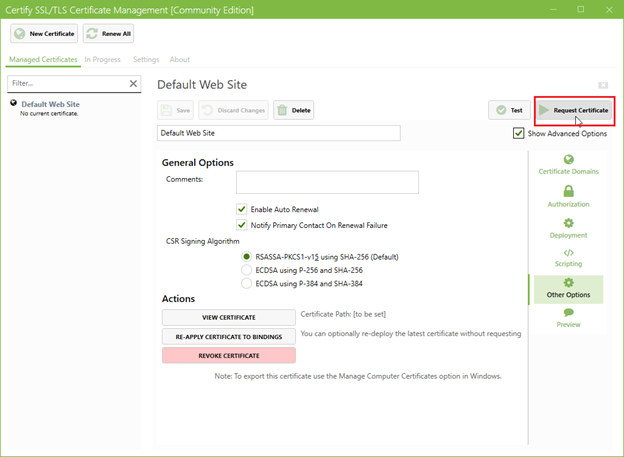Open the Settings tab
Screen dimensions: 624x457
click(146, 59)
